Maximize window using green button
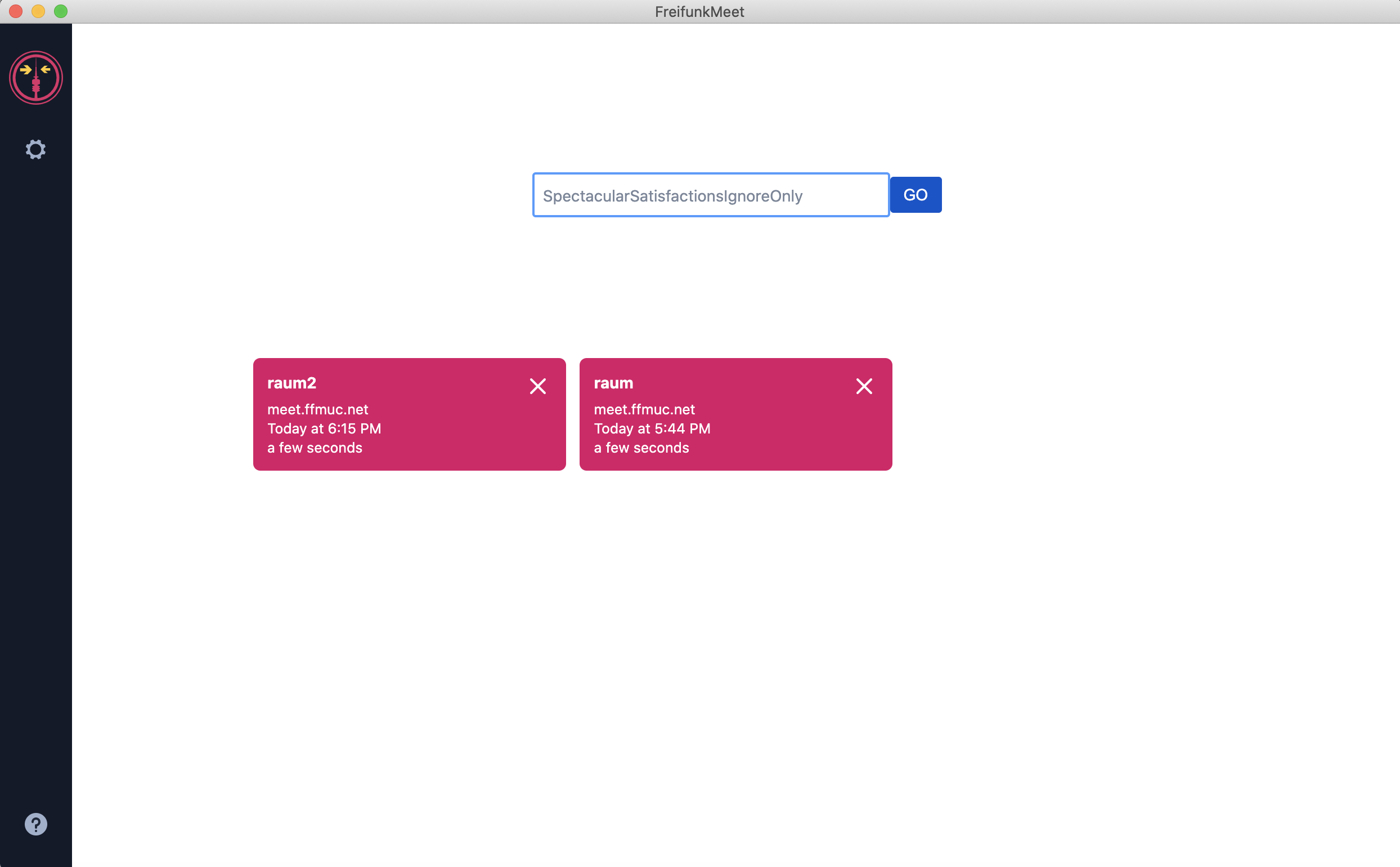Viewport: 1400px width, 867px height. point(61,11)
